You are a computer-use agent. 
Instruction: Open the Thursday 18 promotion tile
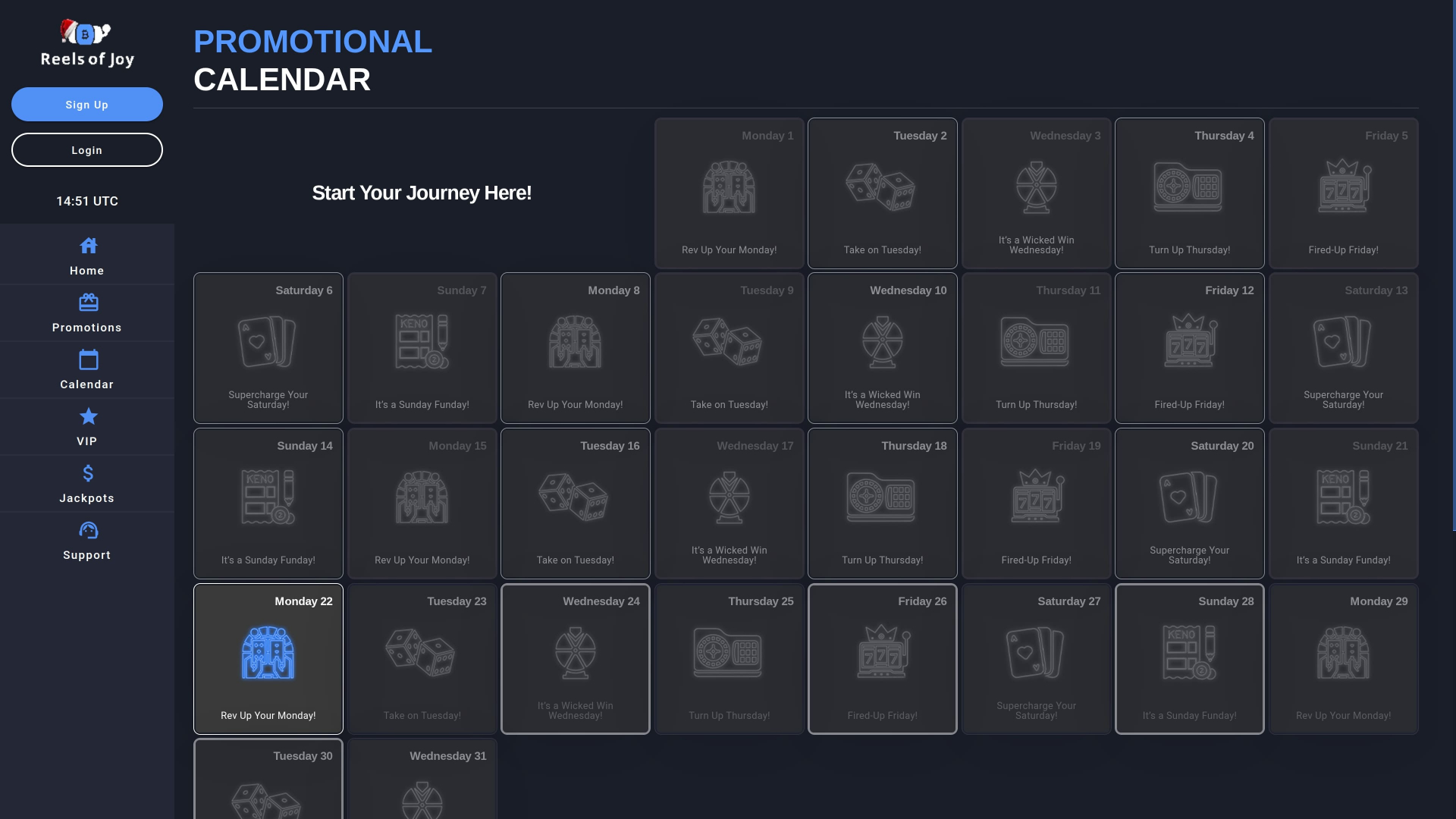(x=882, y=503)
